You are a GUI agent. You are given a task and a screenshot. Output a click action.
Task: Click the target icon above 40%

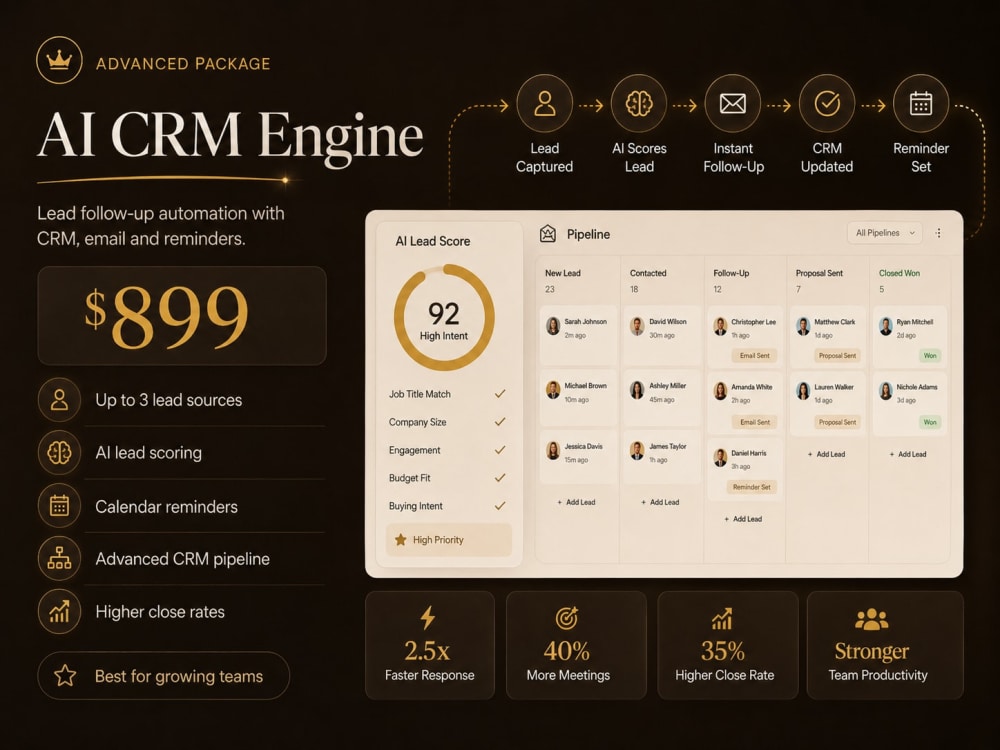pos(566,617)
